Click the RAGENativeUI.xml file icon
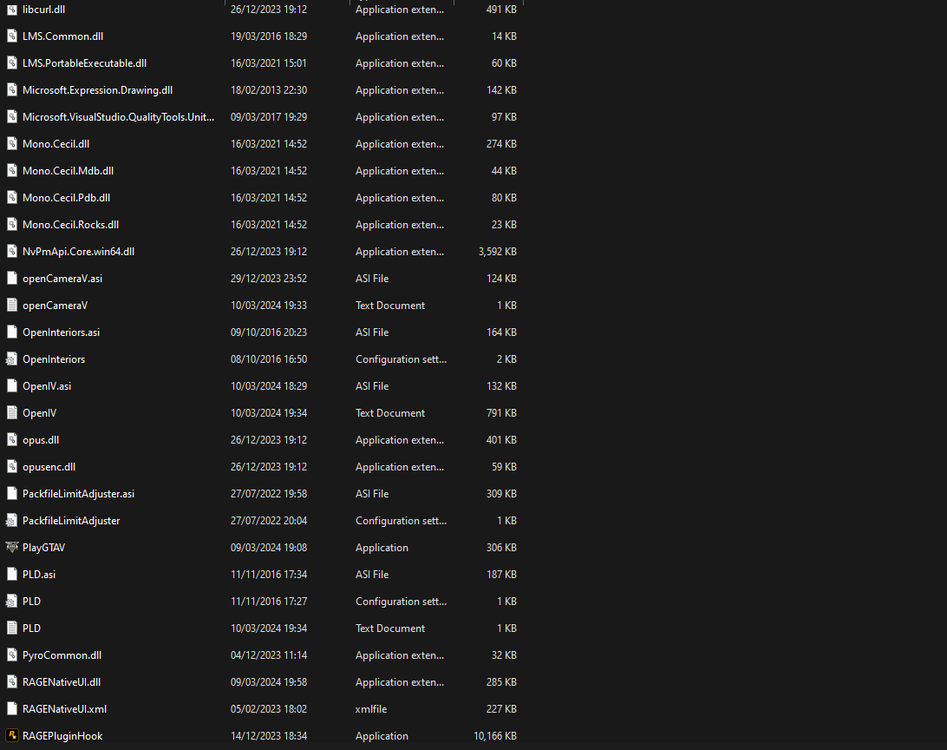This screenshot has width=947, height=750. click(11, 709)
